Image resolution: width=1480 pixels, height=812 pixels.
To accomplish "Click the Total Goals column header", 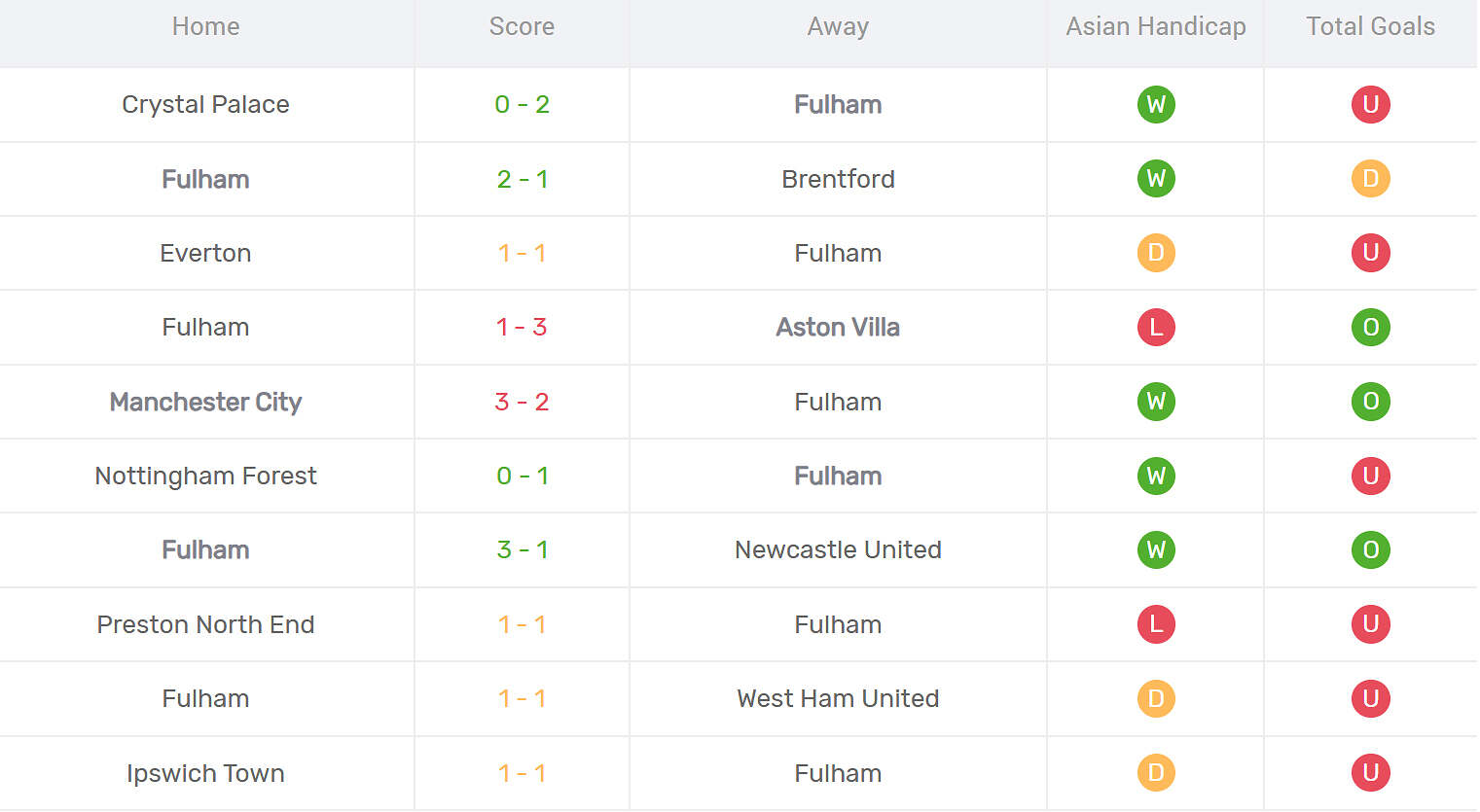I will point(1370,26).
